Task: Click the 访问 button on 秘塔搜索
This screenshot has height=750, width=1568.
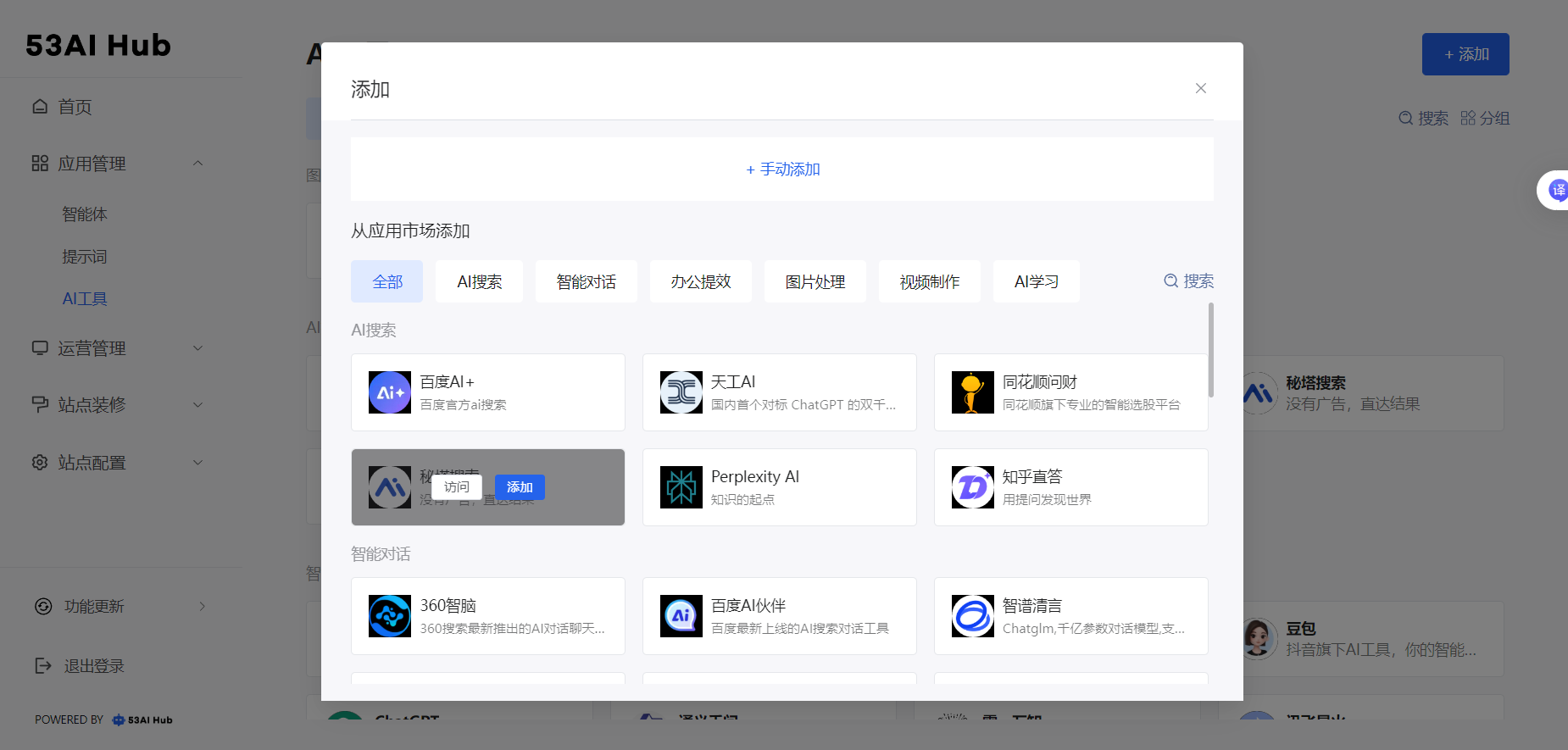Action: (x=456, y=487)
